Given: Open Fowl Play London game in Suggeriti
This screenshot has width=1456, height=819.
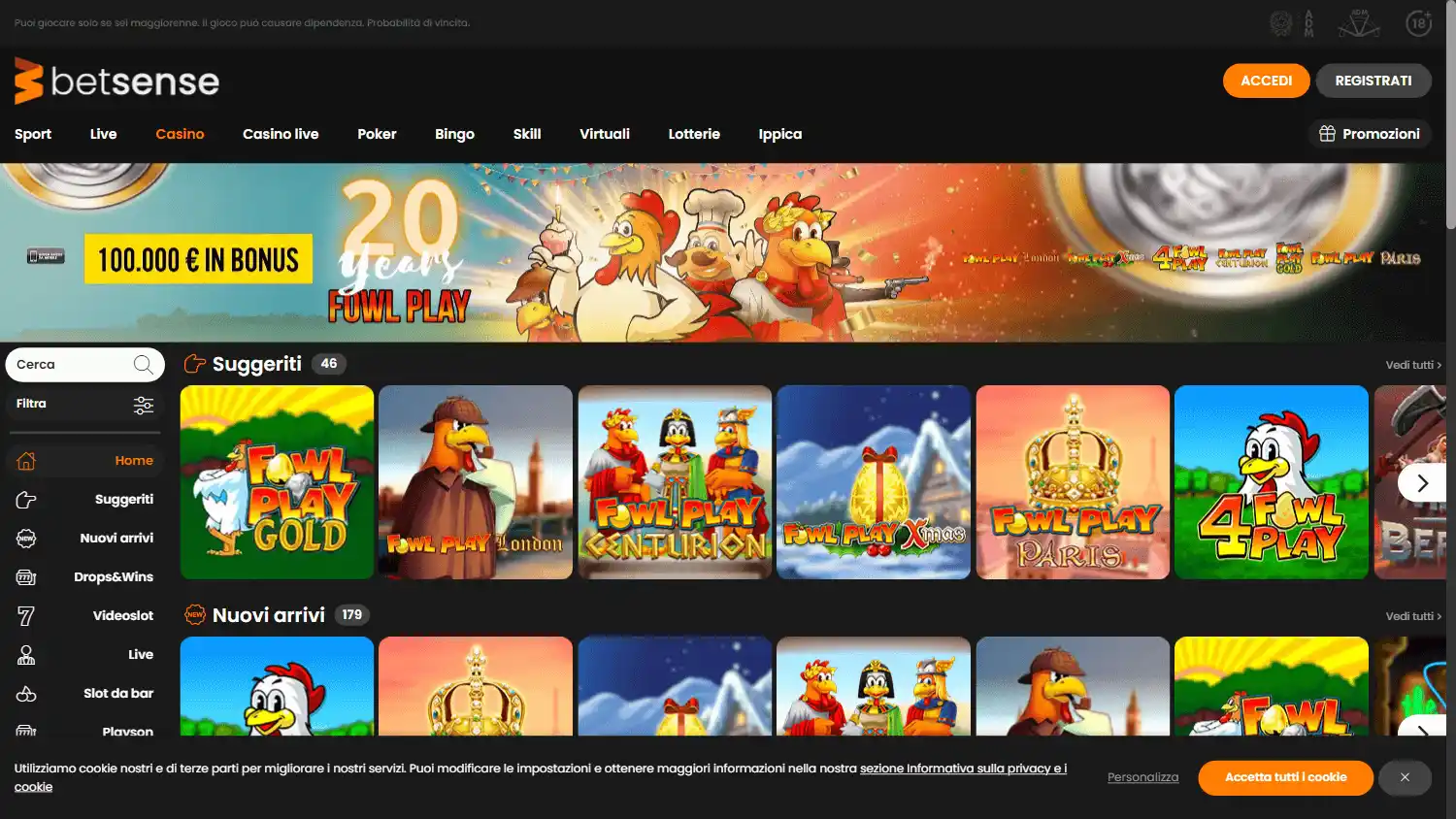Looking at the screenshot, I should (476, 482).
